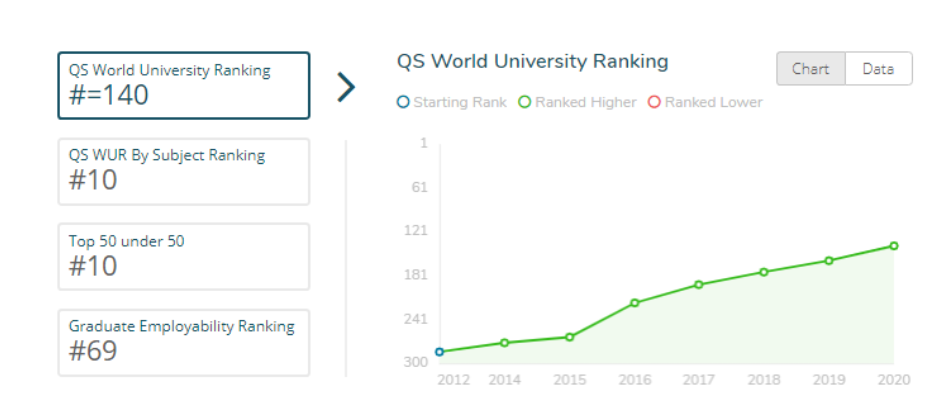Click the Ranked Higher green legend circle
Viewport: 946px width, 412px height.
525,102
